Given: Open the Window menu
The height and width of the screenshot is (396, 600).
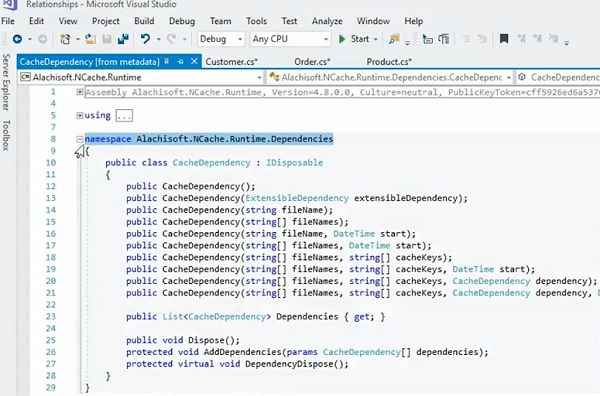Looking at the screenshot, I should [373, 21].
